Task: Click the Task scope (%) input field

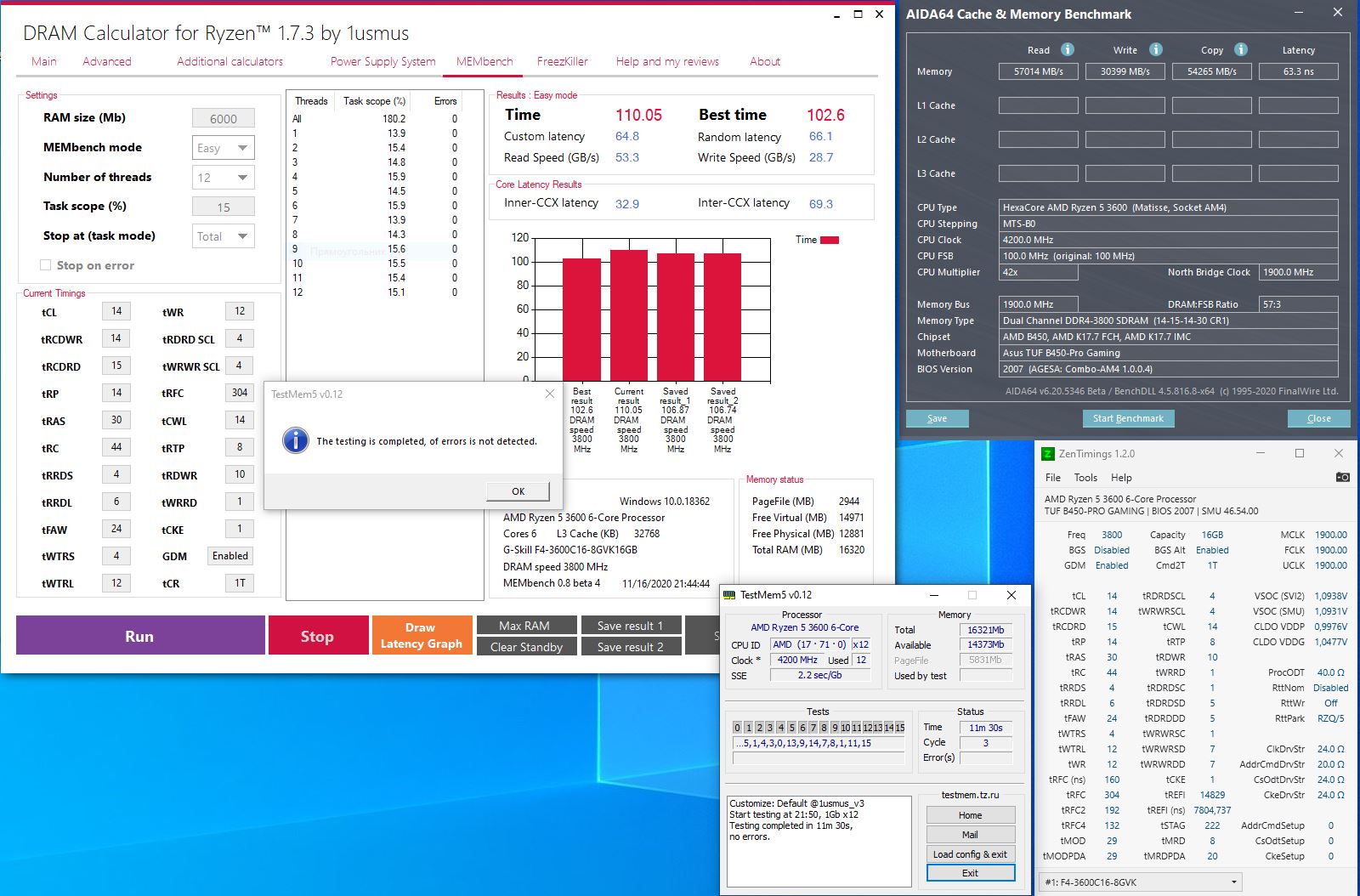Action: (224, 207)
